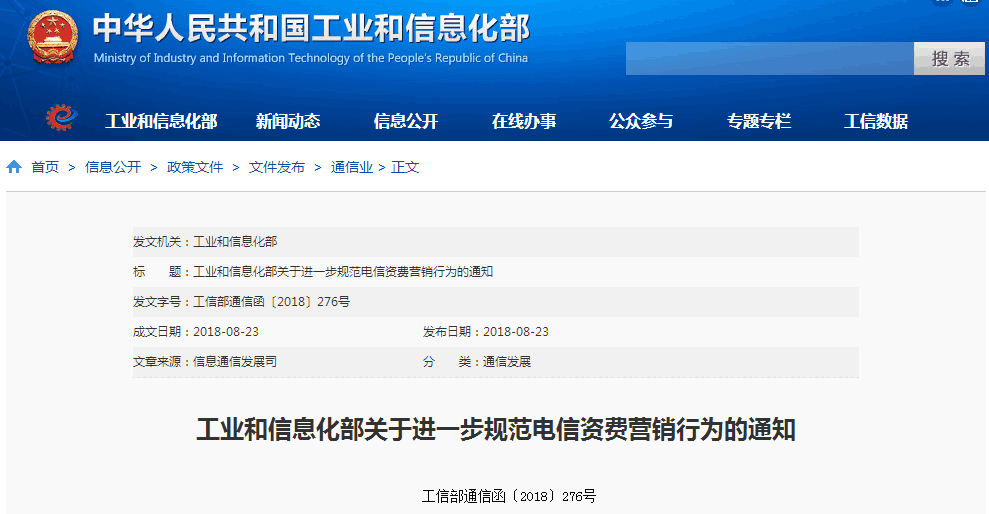Click the bold article headline

(x=496, y=429)
